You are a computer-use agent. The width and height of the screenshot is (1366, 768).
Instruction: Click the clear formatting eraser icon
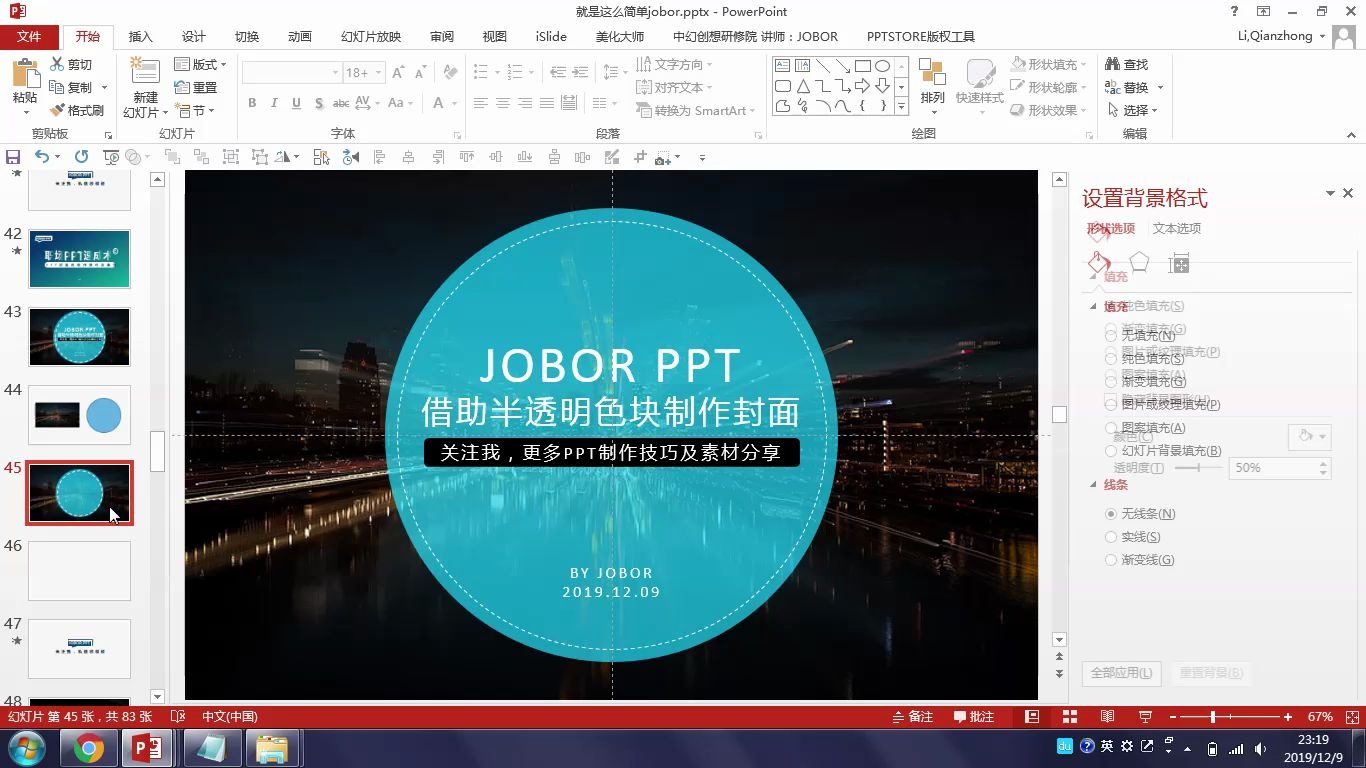pyautogui.click(x=450, y=73)
